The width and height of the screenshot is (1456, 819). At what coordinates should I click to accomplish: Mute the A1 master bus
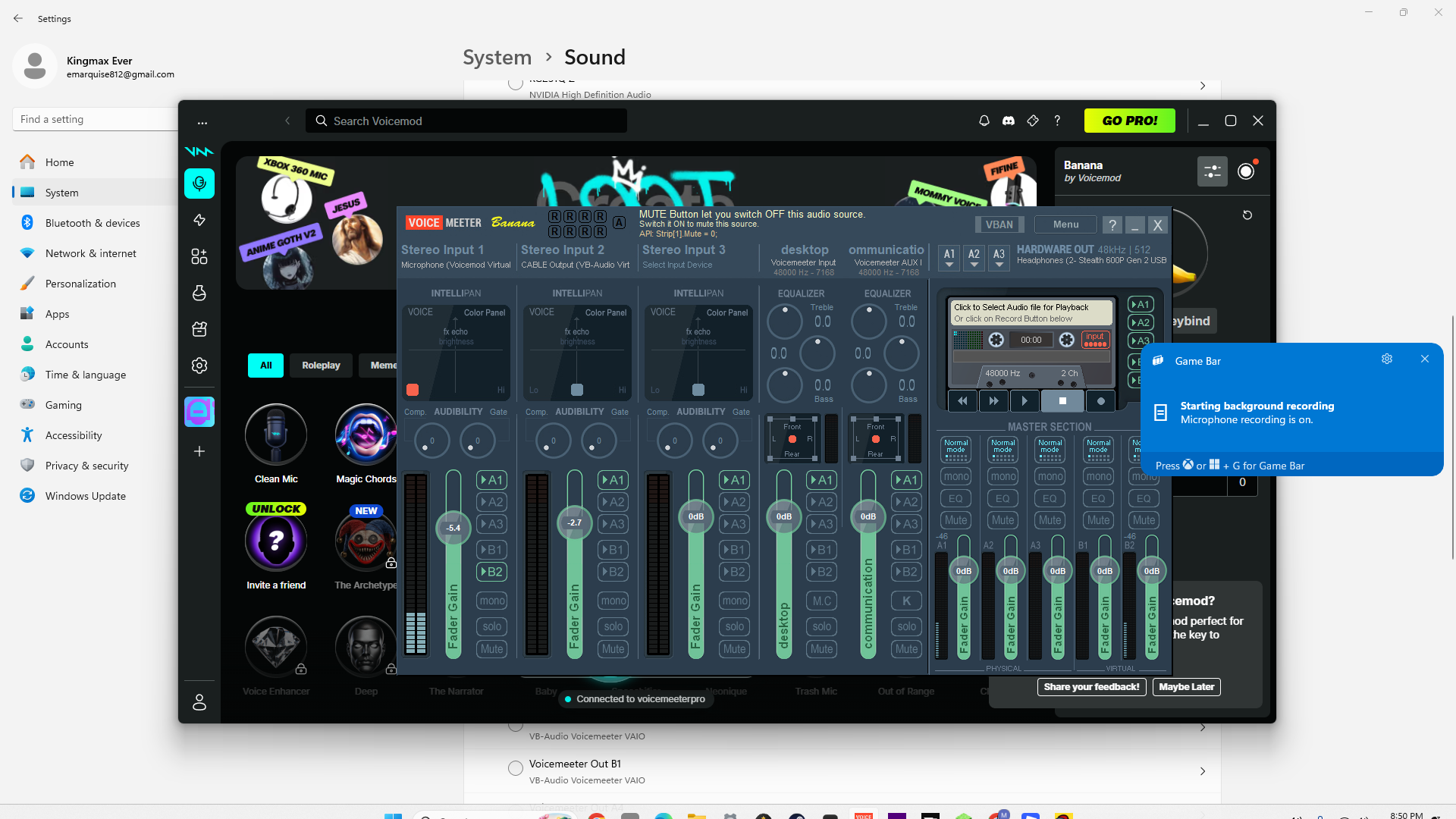point(955,520)
